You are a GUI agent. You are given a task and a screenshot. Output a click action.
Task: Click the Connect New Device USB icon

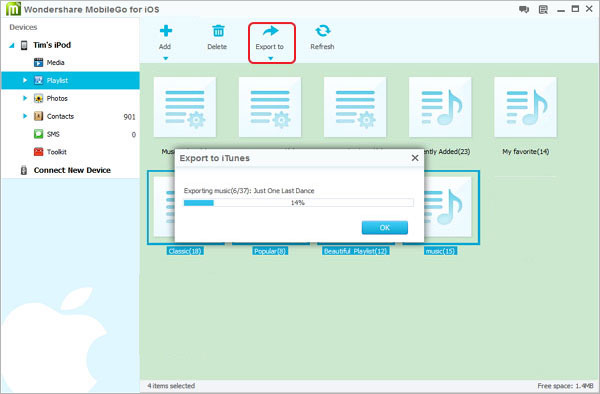[x=24, y=170]
